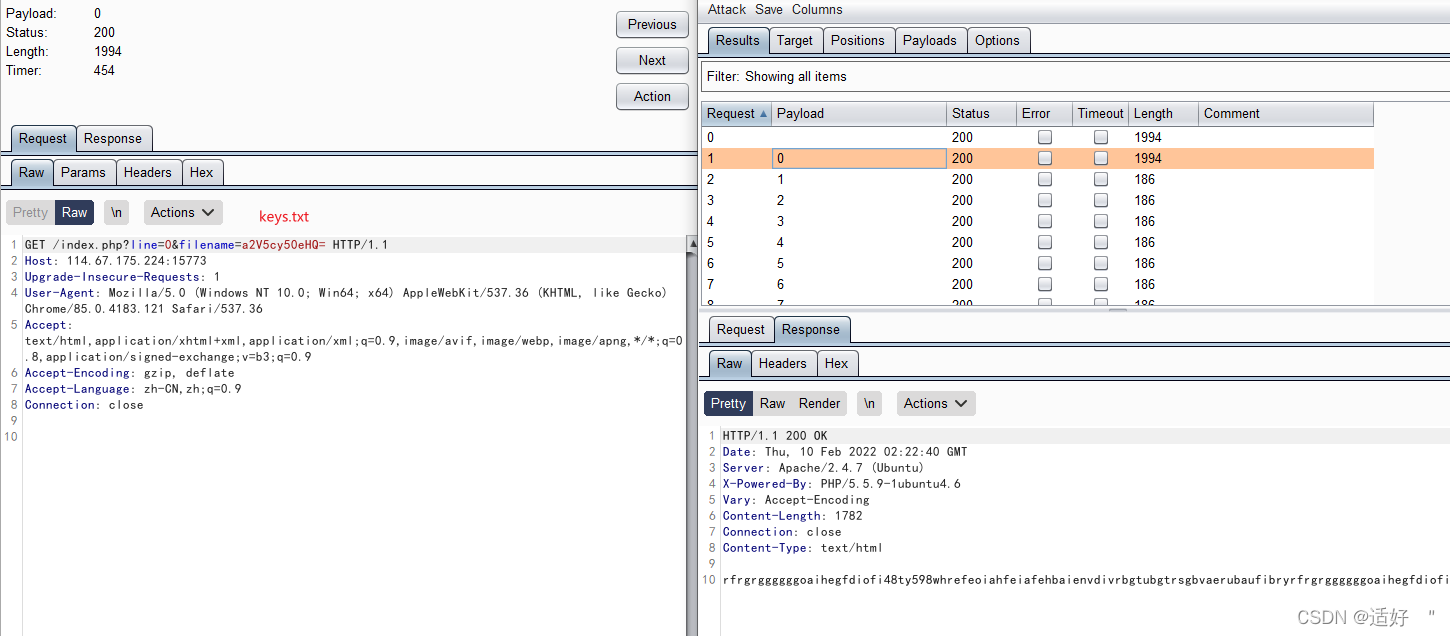
Task: Click the left request editor vertical scrollbar
Action: 691,435
